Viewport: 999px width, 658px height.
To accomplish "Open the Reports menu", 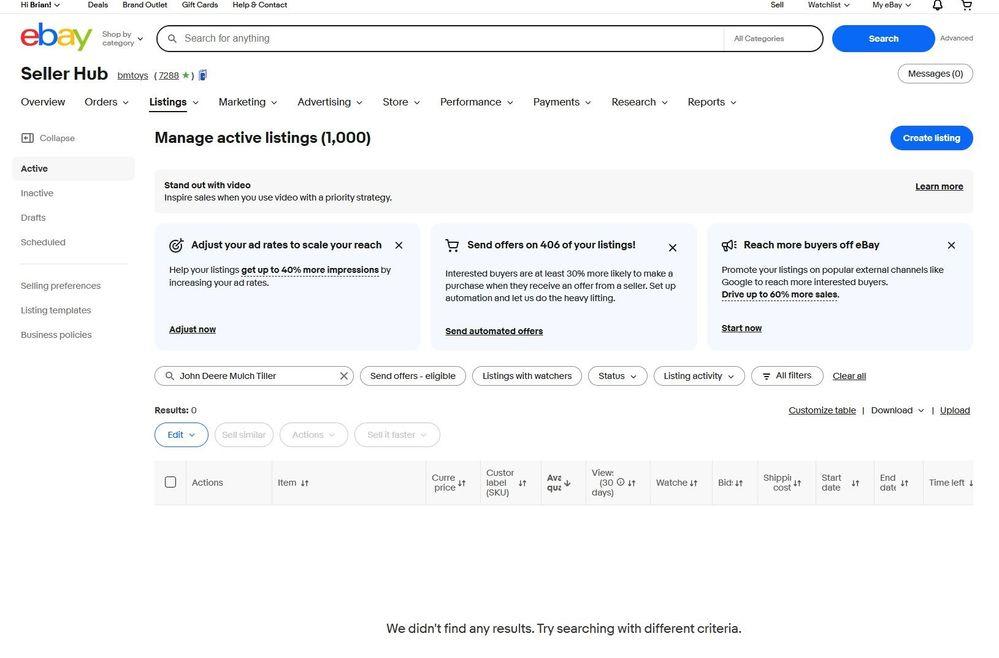I will click(712, 102).
